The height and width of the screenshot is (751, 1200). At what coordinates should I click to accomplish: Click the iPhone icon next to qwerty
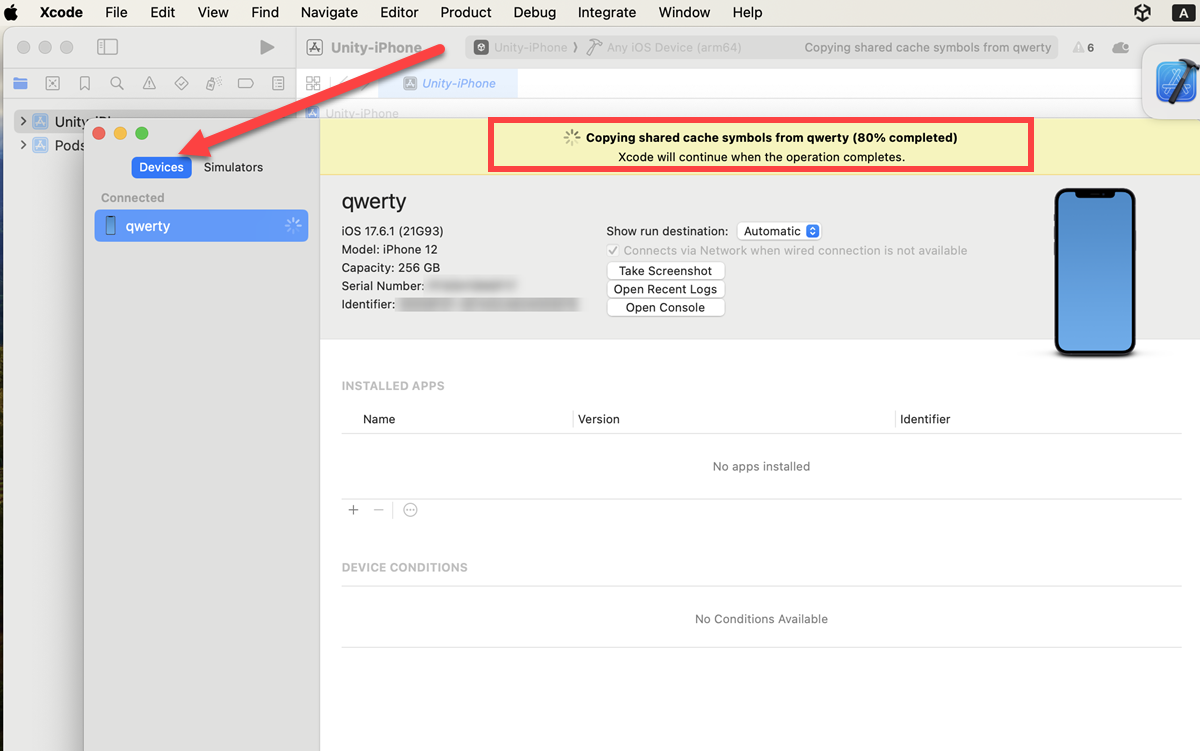(111, 226)
